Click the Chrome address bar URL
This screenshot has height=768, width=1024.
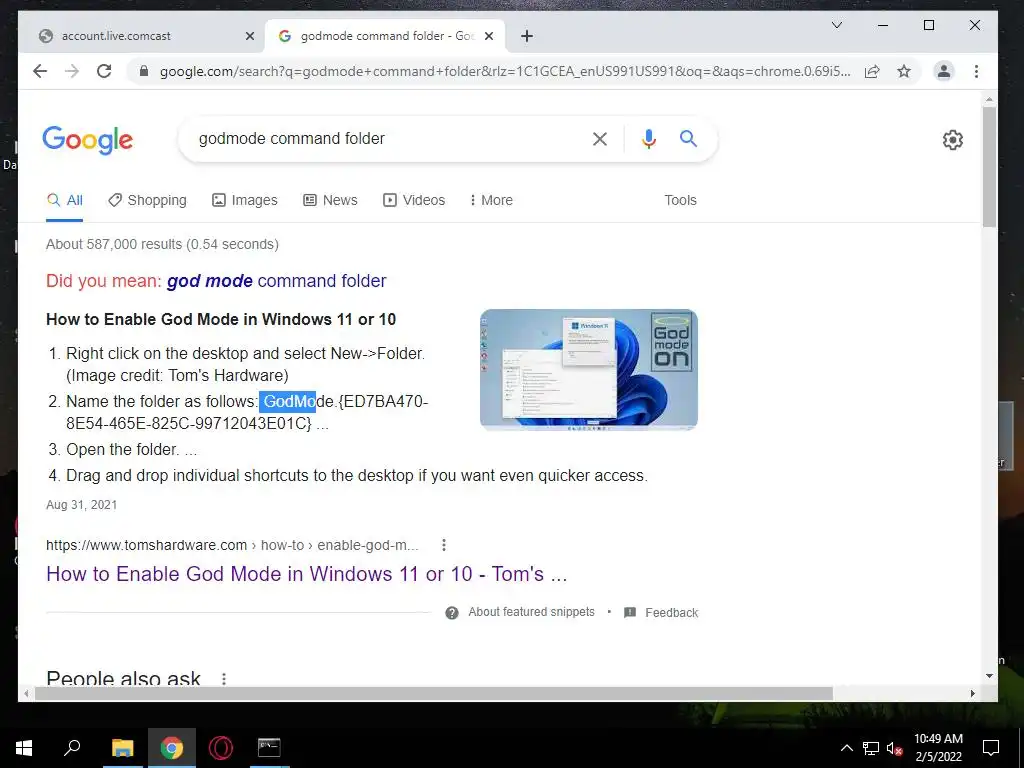[x=505, y=71]
